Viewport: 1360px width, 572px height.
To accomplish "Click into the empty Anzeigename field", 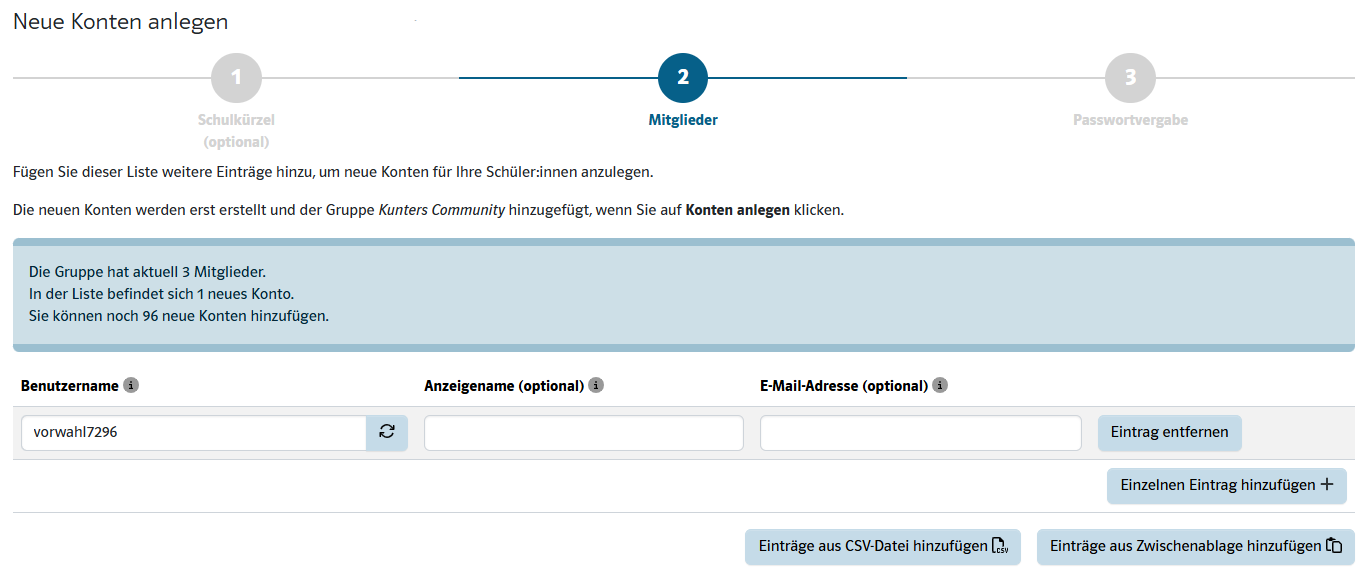I will click(584, 433).
